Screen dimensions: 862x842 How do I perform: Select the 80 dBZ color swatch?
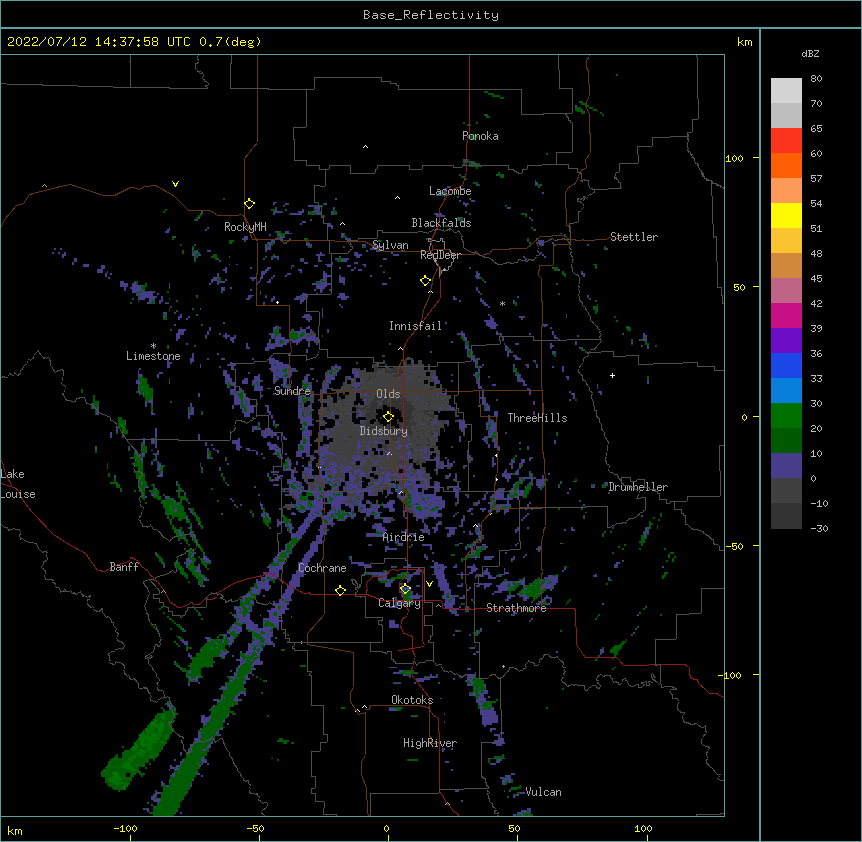point(786,91)
